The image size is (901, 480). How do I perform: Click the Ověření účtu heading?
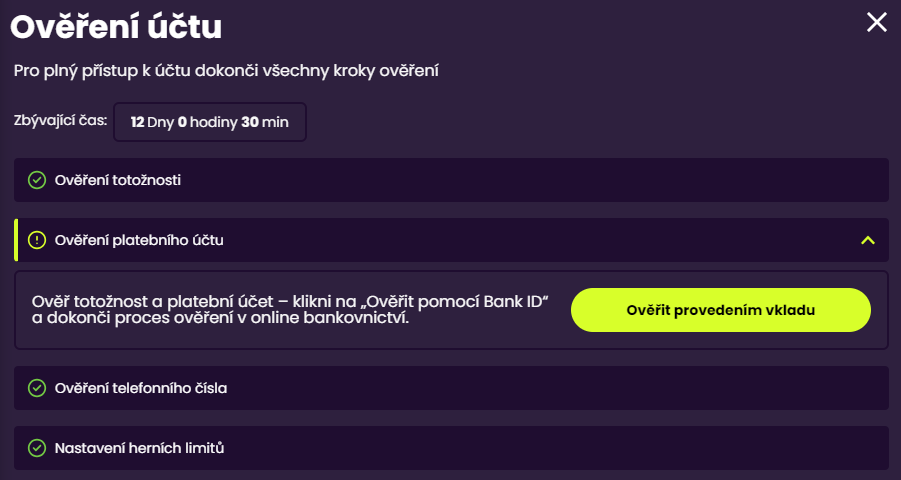pos(116,27)
